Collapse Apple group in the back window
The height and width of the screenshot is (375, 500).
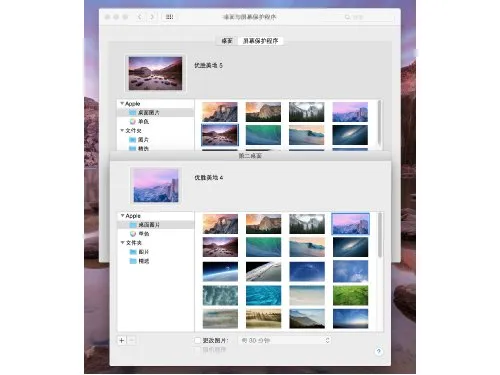(122, 104)
